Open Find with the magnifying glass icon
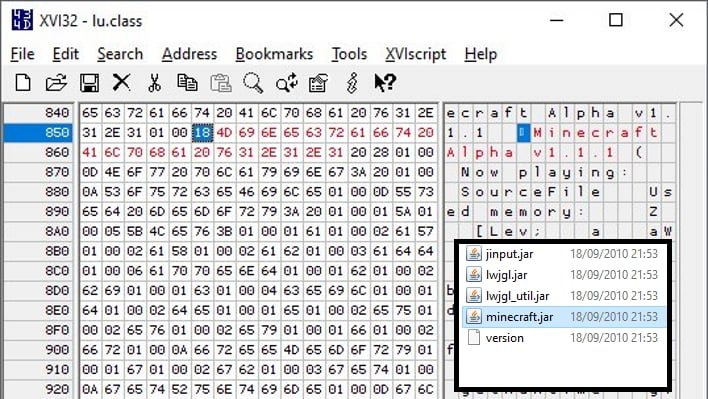Screen dimensions: 708x399 point(253,83)
